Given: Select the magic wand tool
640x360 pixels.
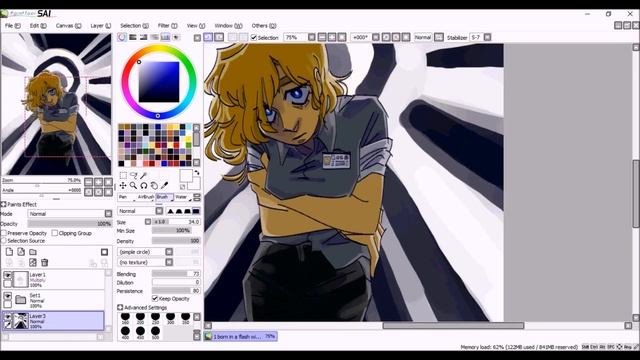Looking at the screenshot, I should pos(144,175).
